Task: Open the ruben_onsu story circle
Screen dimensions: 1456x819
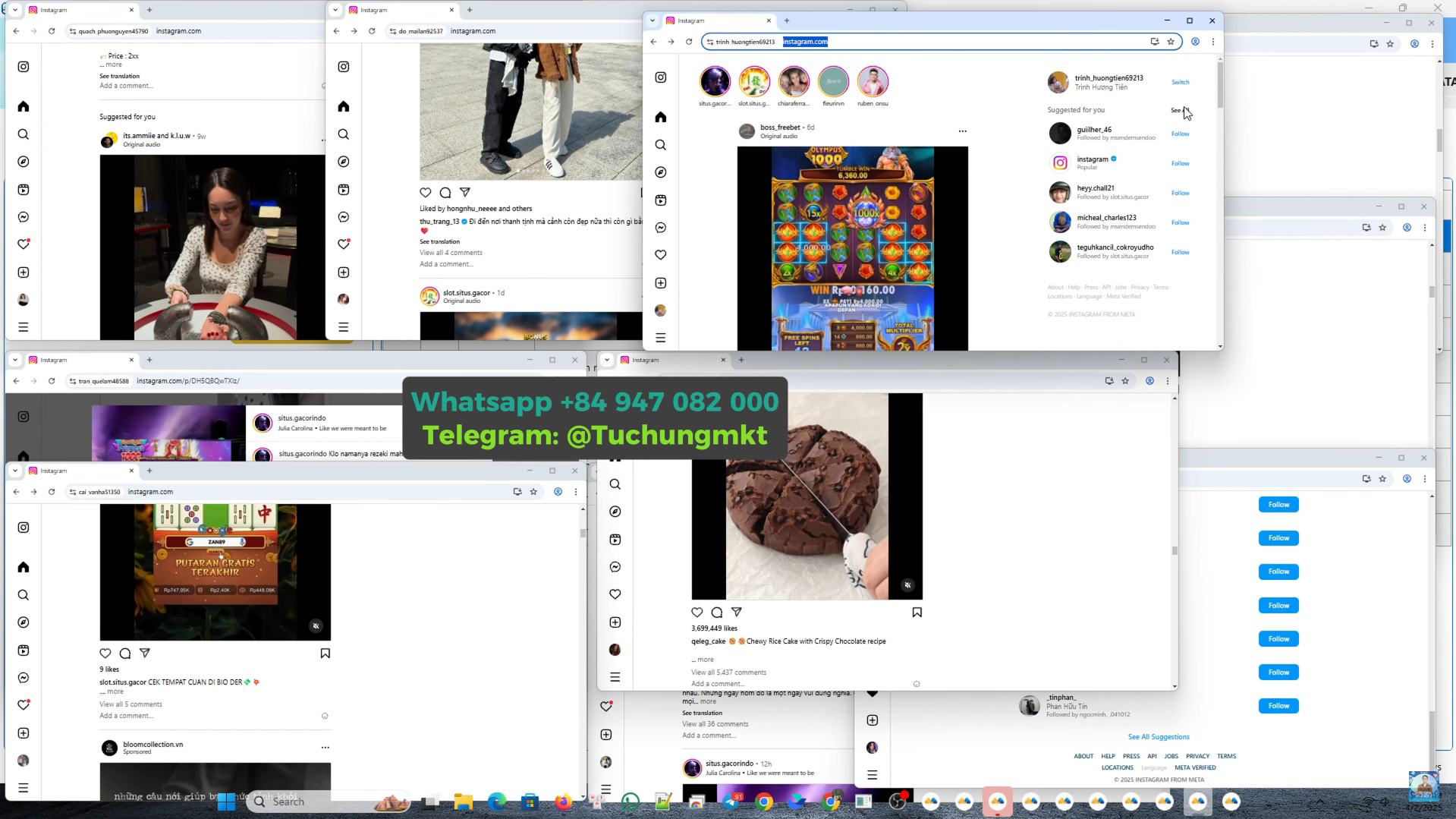Action: click(x=873, y=82)
